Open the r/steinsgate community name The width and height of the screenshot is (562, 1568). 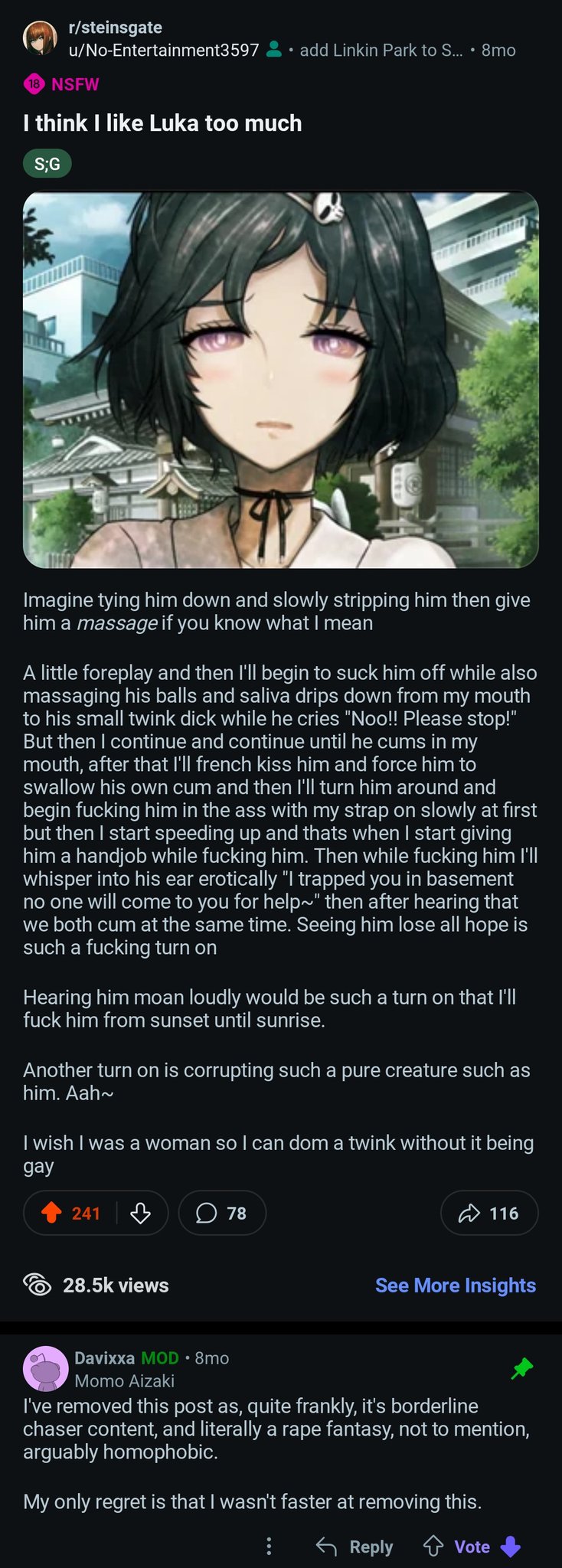tap(115, 28)
